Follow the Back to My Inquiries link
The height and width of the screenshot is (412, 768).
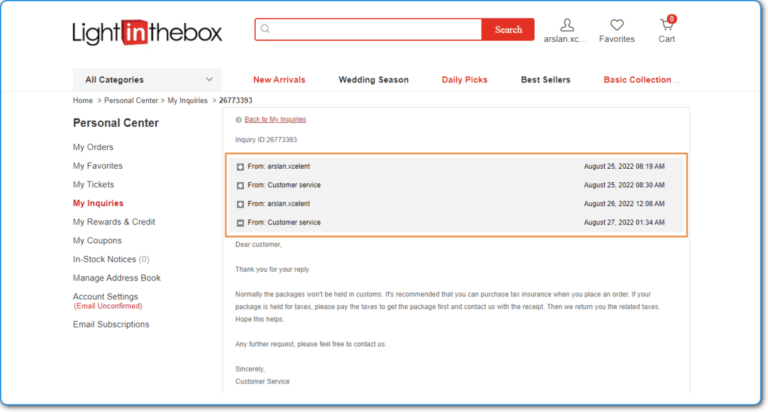click(275, 120)
